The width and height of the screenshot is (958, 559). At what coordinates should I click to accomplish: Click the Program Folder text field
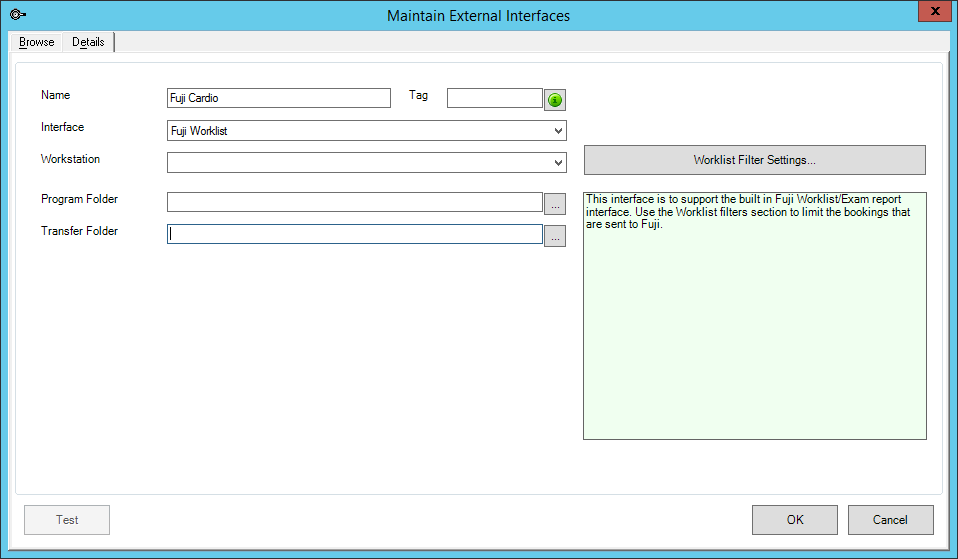tap(355, 202)
